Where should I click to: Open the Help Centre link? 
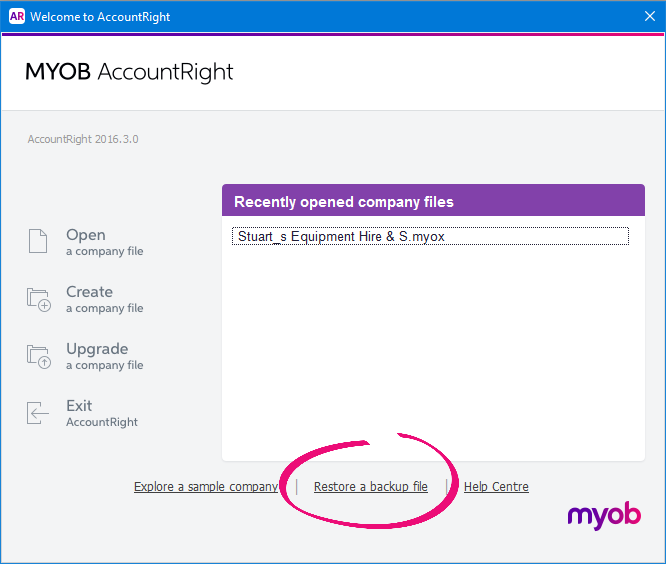point(496,487)
